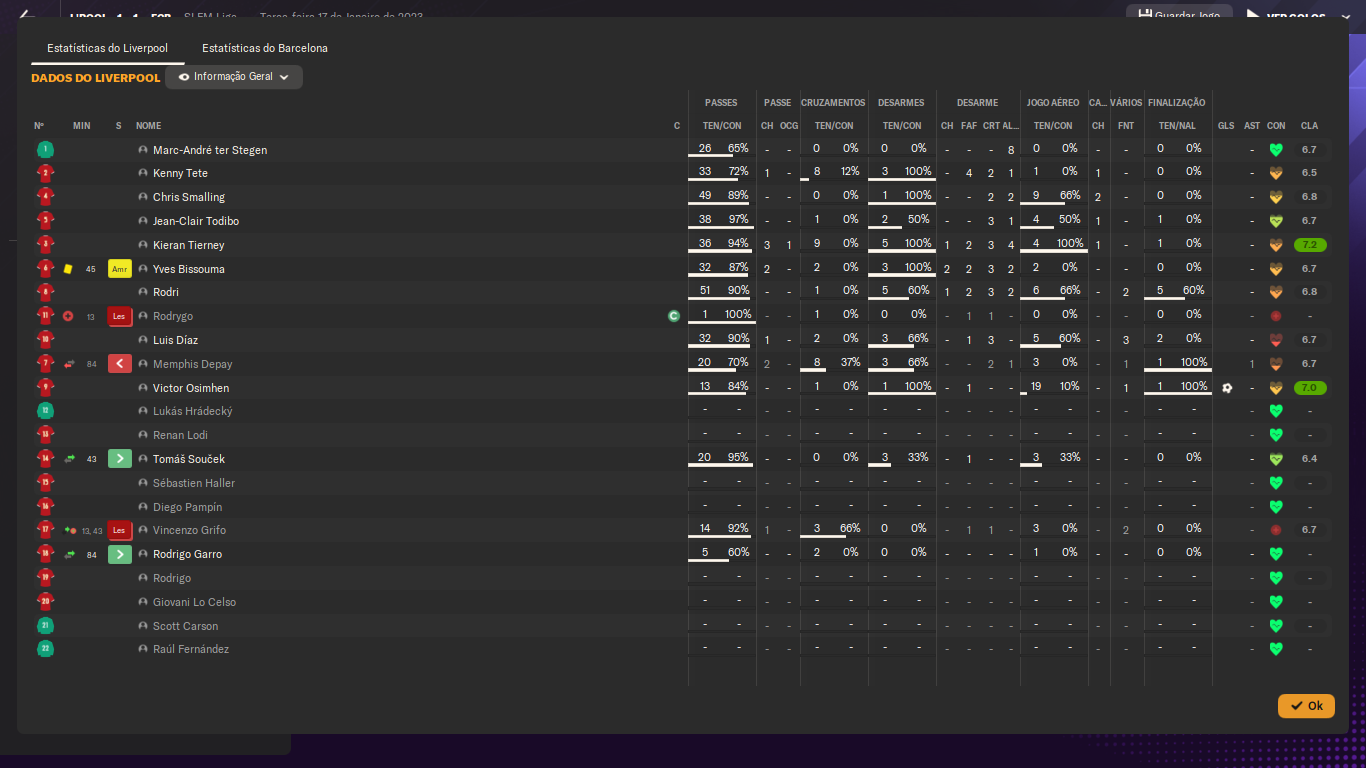Sort by the PASSES column header
This screenshot has width=1366, height=768.
(x=721, y=103)
